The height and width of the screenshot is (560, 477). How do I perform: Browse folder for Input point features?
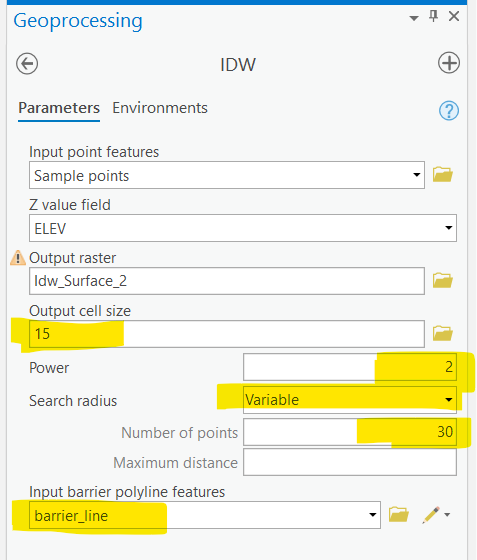(x=442, y=175)
